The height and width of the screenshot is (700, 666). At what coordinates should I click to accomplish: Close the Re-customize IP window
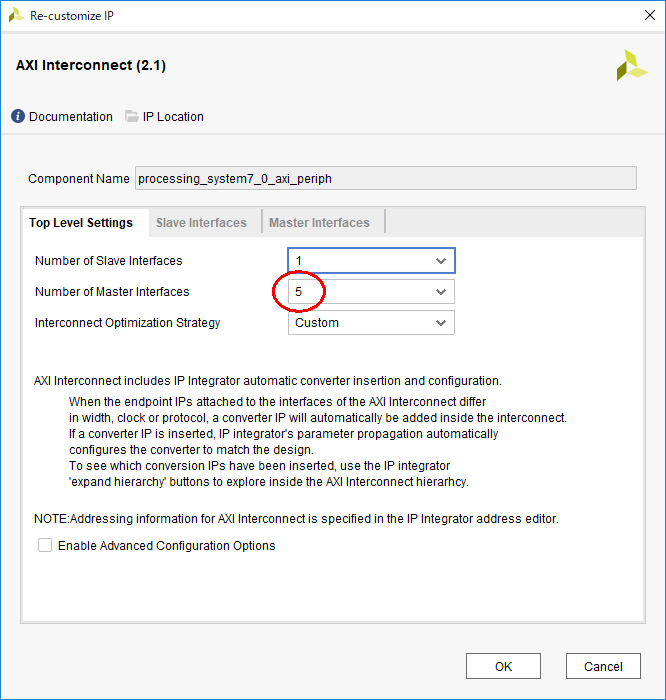[643, 16]
